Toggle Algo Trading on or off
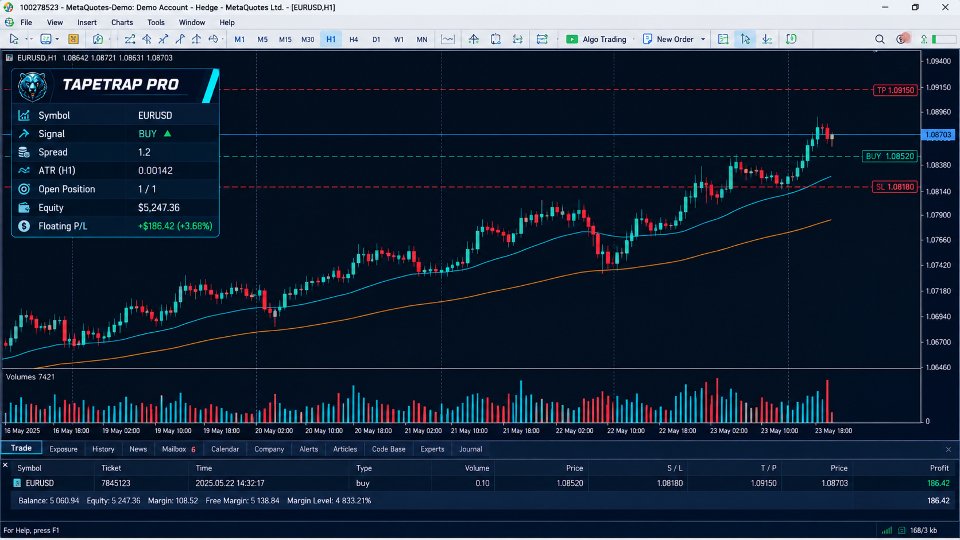Screen dimensions: 960x540 pos(596,39)
